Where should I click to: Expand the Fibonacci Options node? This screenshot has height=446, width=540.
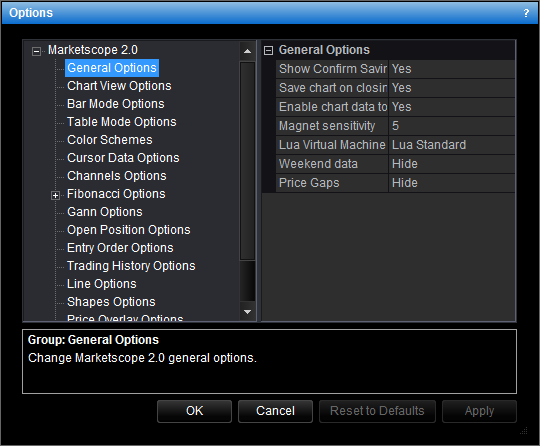pos(55,195)
